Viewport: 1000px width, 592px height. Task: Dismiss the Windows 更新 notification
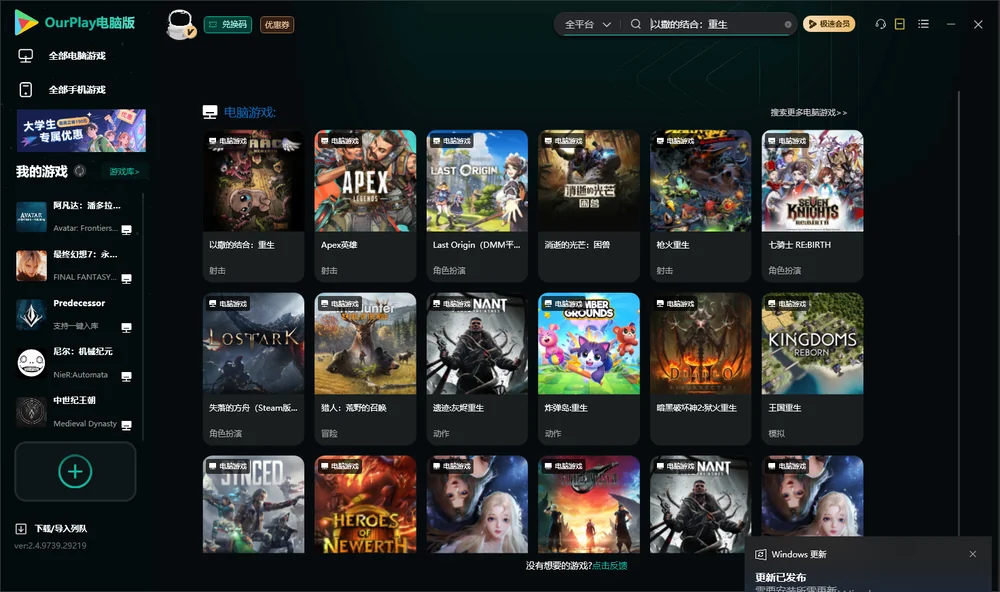tap(973, 554)
